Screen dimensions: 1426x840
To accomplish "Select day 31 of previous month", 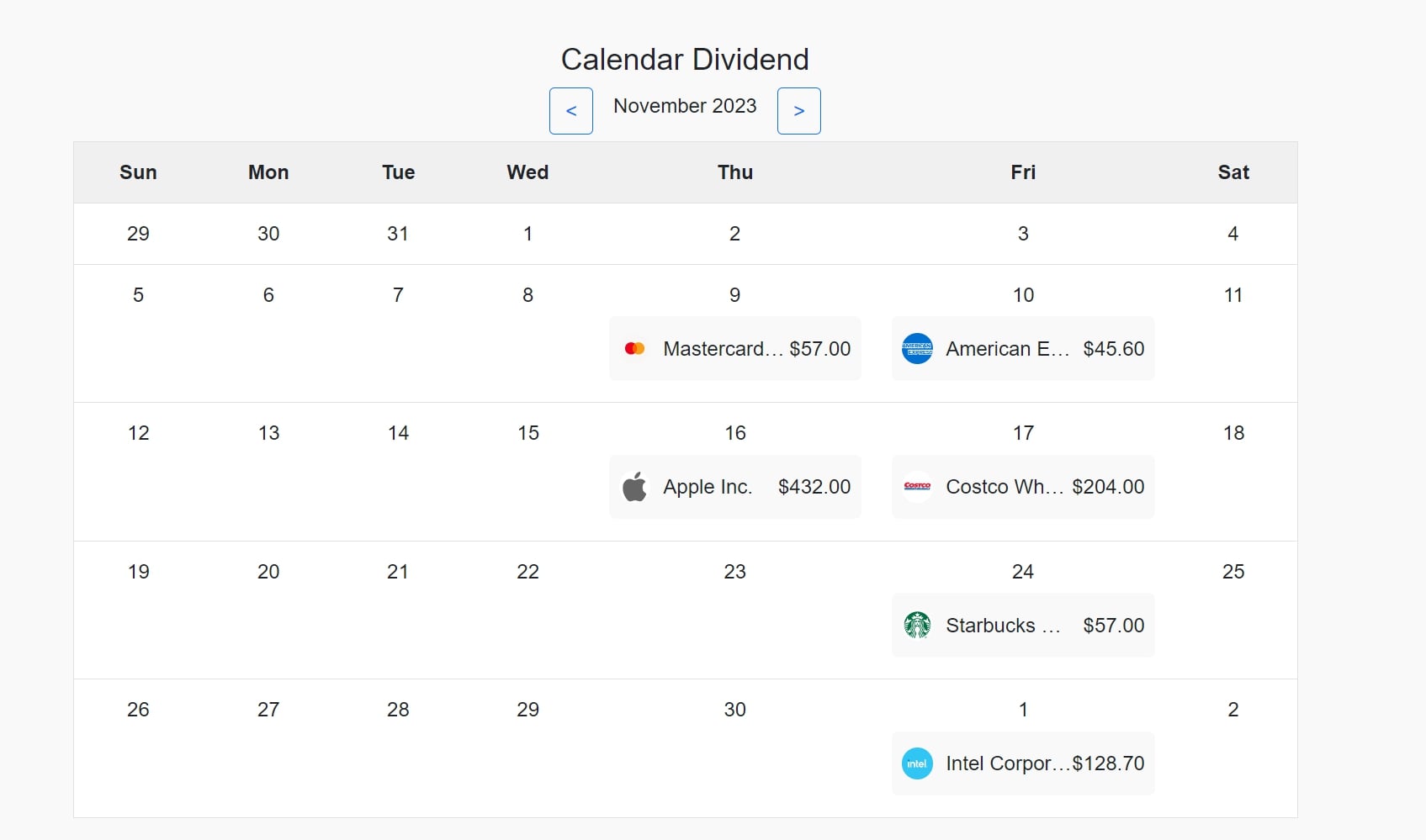I will pos(398,234).
